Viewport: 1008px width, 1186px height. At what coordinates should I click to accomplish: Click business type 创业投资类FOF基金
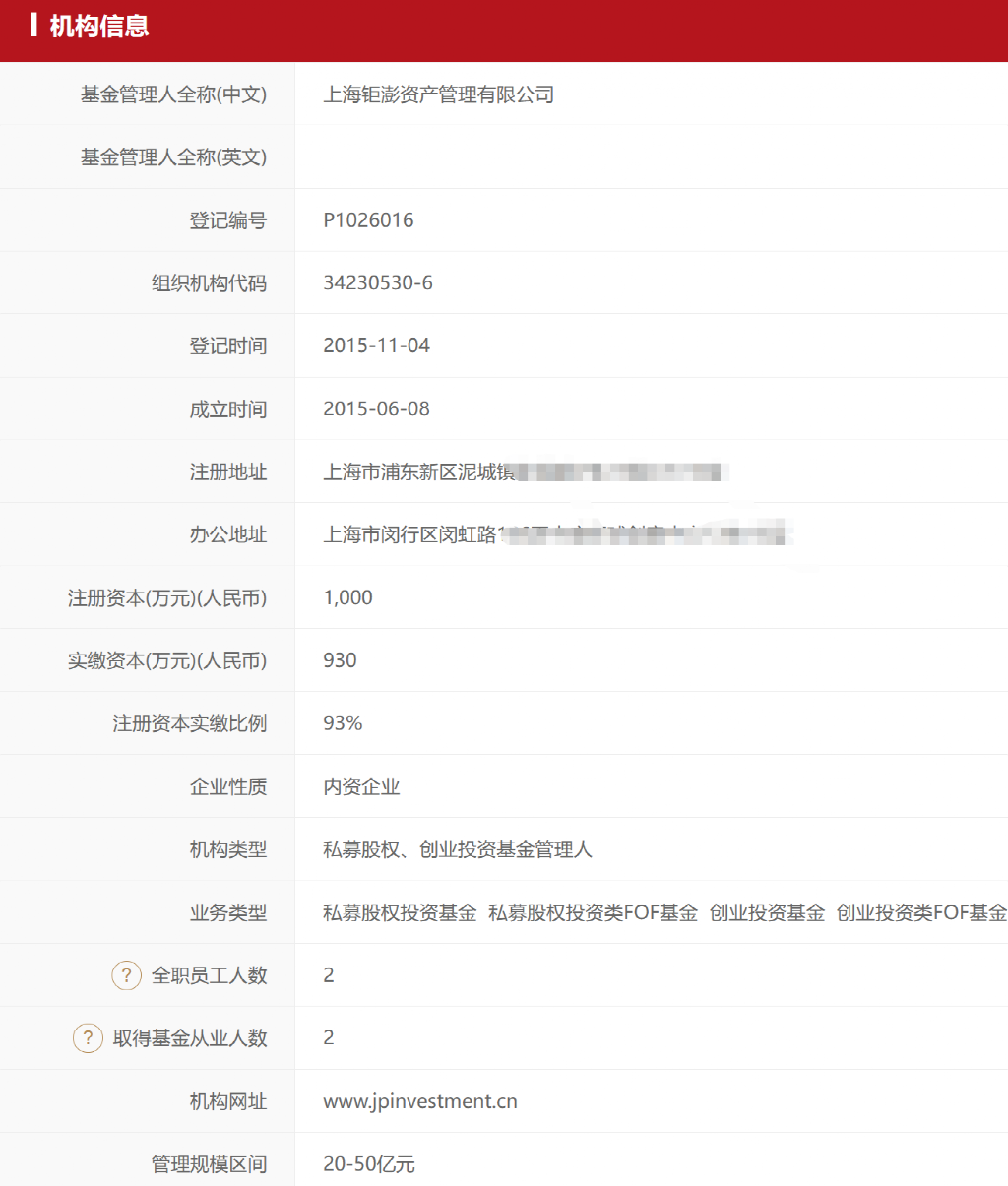[921, 912]
